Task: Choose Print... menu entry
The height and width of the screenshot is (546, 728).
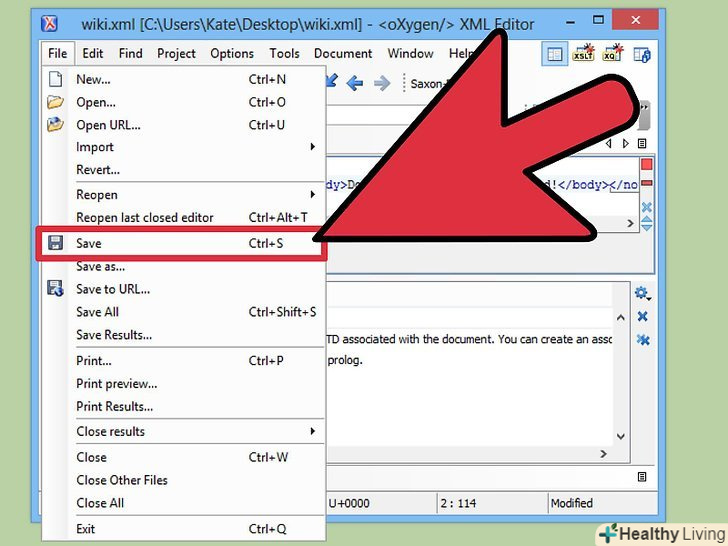Action: tap(183, 361)
